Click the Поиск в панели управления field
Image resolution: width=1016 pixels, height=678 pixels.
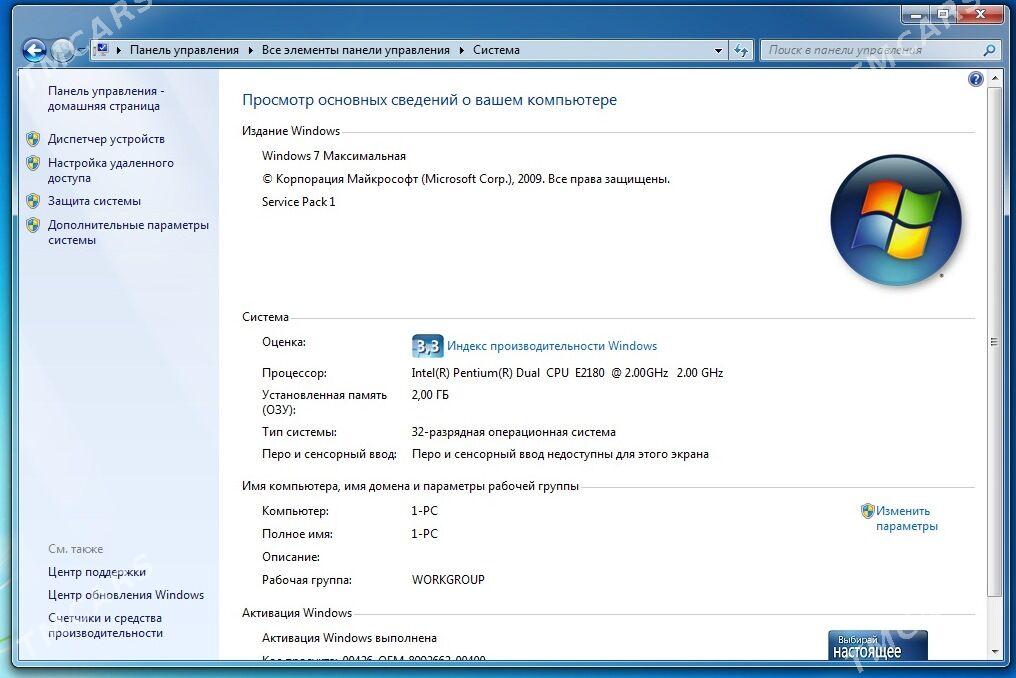pyautogui.click(x=870, y=50)
